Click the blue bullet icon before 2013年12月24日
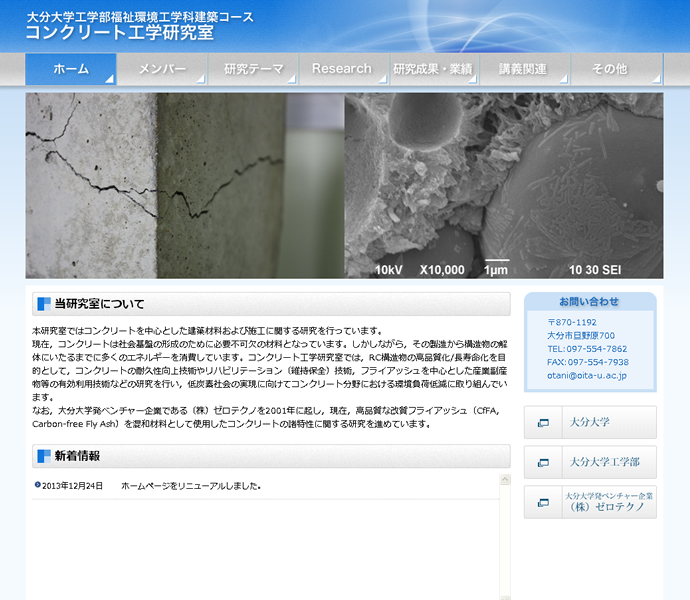 (x=37, y=485)
